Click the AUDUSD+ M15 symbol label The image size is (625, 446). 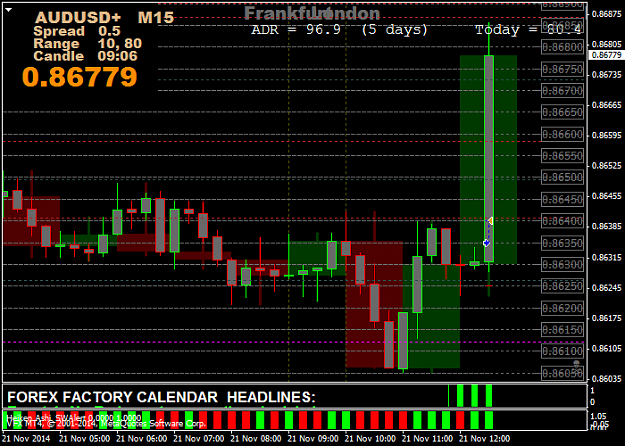tap(105, 18)
